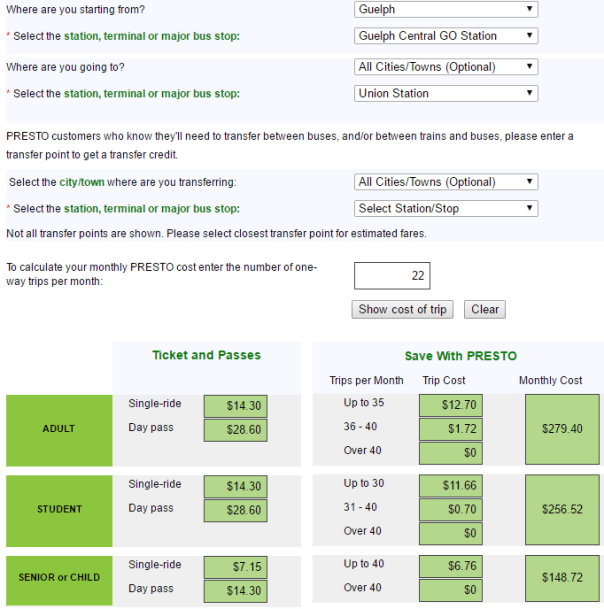Image resolution: width=604 pixels, height=609 pixels.
Task: Click the Up to 35 trips label
Action: pyautogui.click(x=364, y=403)
